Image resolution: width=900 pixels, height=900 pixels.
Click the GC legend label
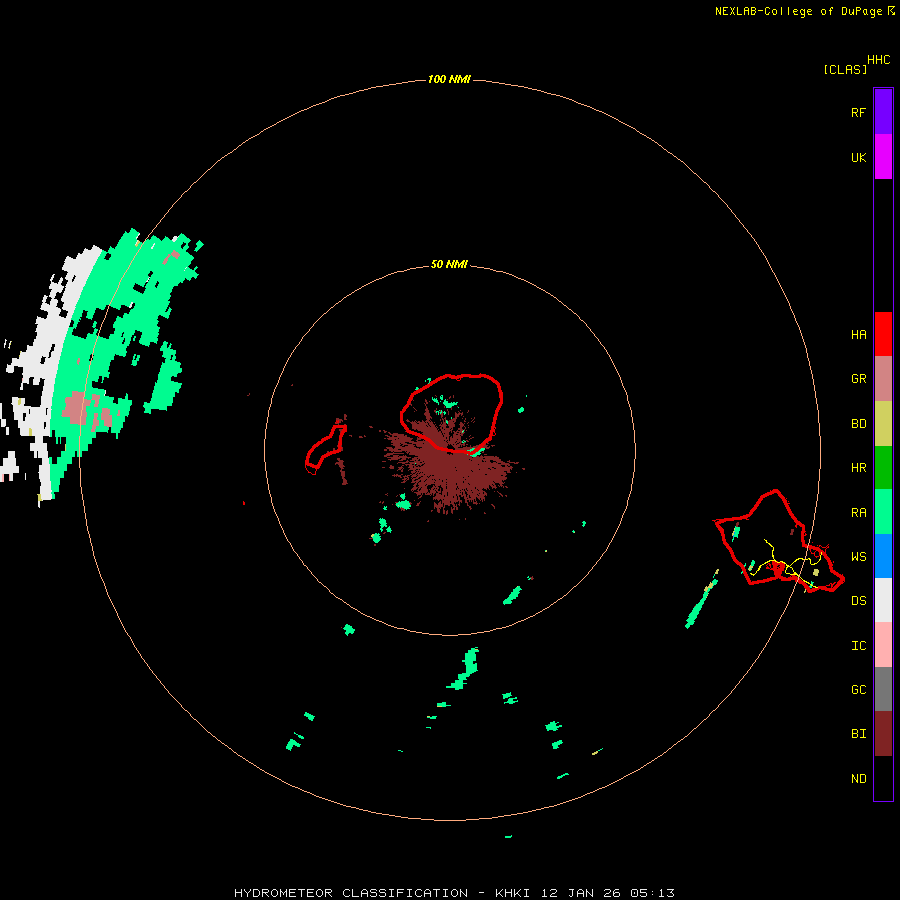coord(858,689)
